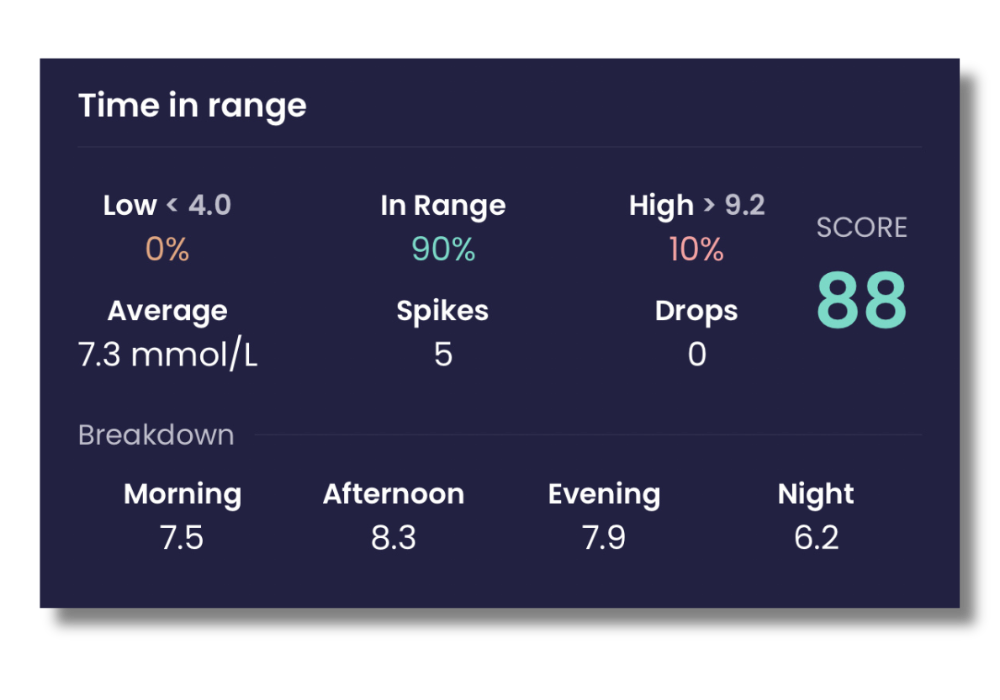This screenshot has width=1000, height=700.
Task: Select the Morning reading 7.5
Action: click(183, 538)
